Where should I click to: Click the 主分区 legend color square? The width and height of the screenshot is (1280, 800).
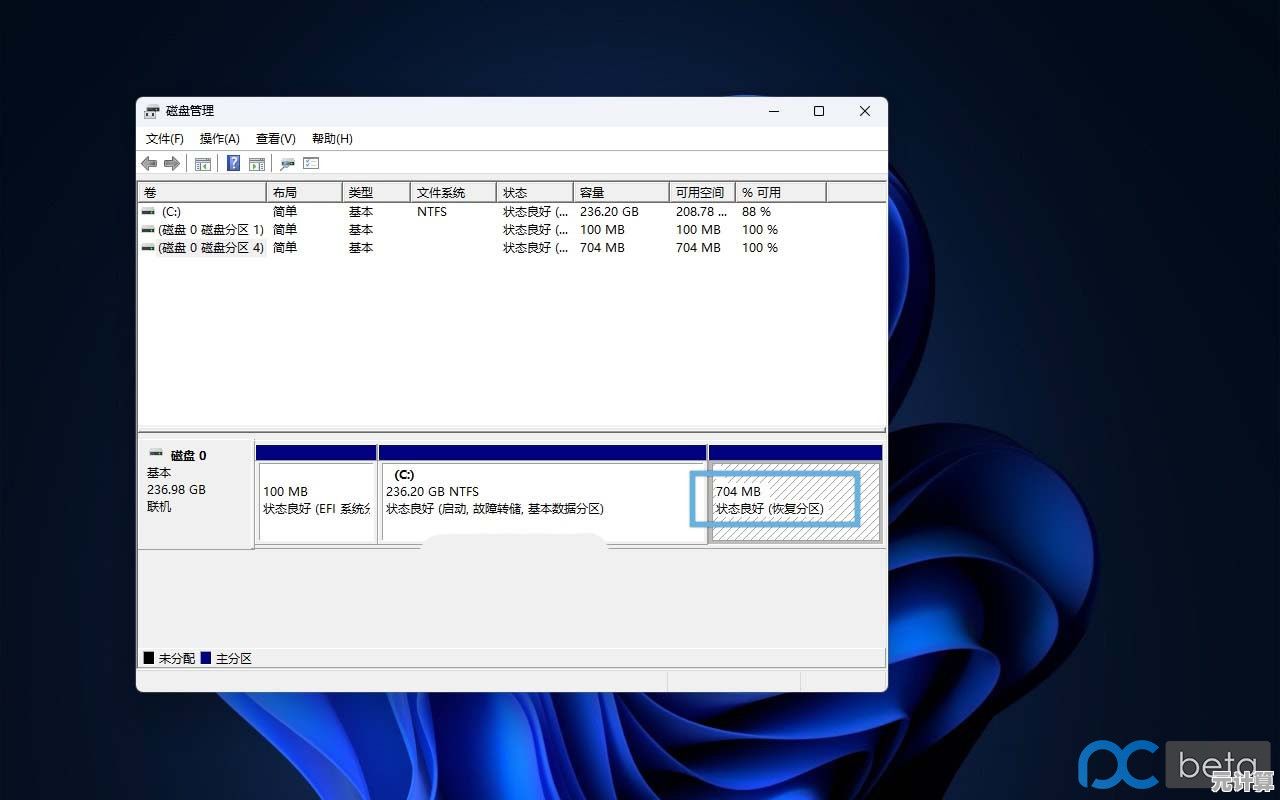click(x=207, y=658)
